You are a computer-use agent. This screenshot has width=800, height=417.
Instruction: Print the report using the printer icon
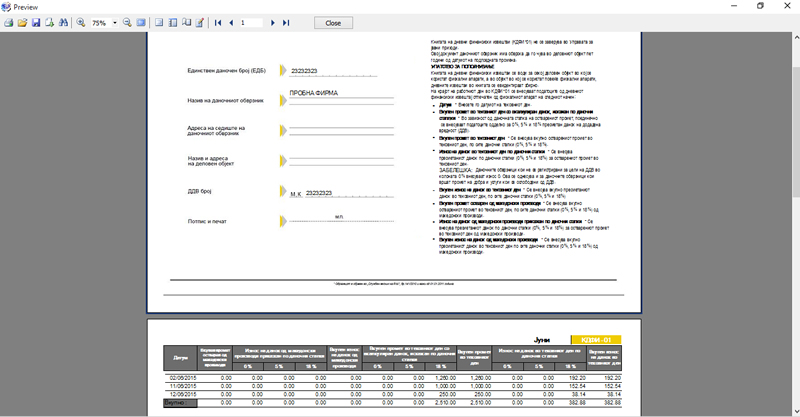click(9, 23)
